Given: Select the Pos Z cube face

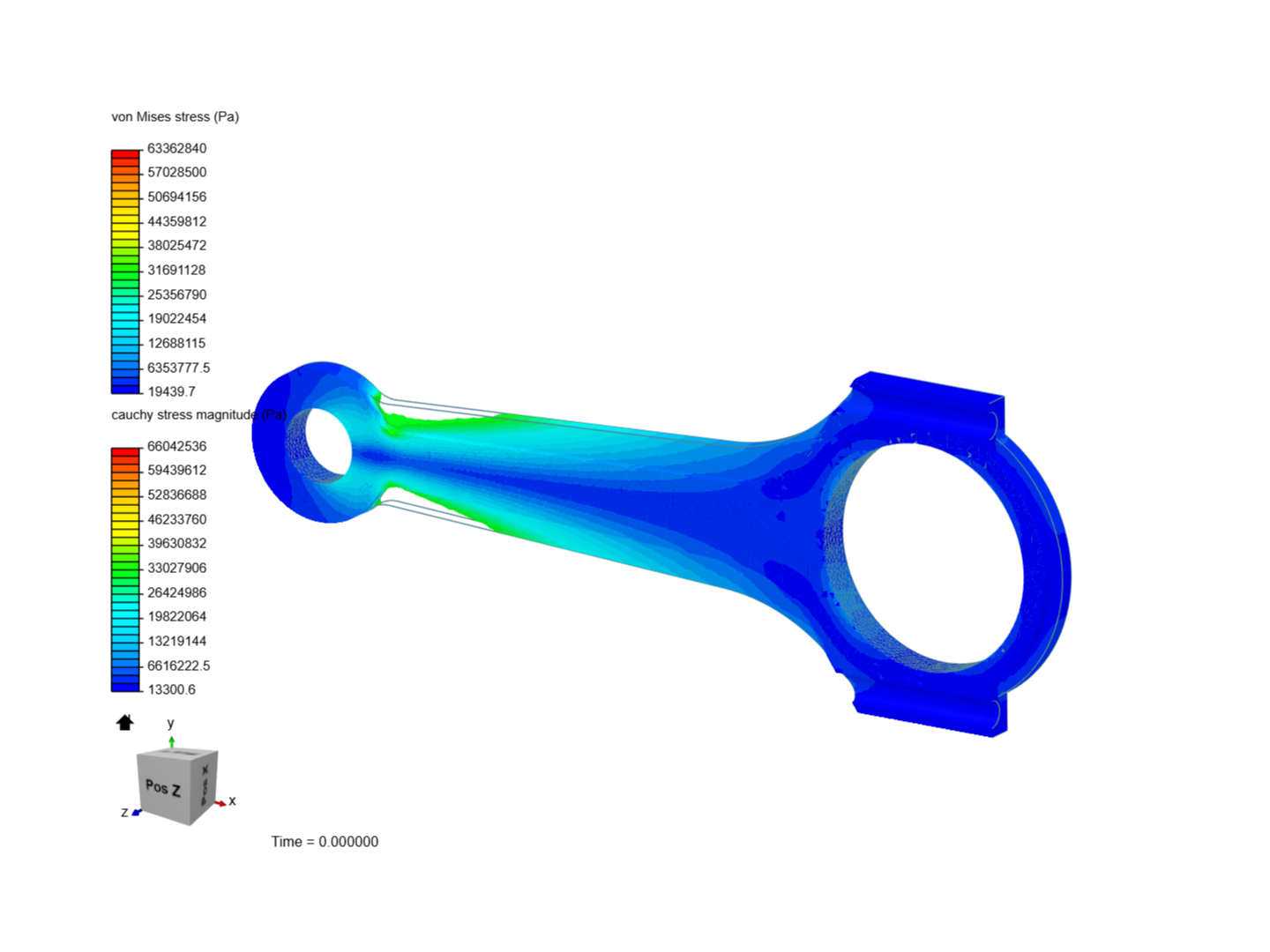Looking at the screenshot, I should [x=163, y=786].
